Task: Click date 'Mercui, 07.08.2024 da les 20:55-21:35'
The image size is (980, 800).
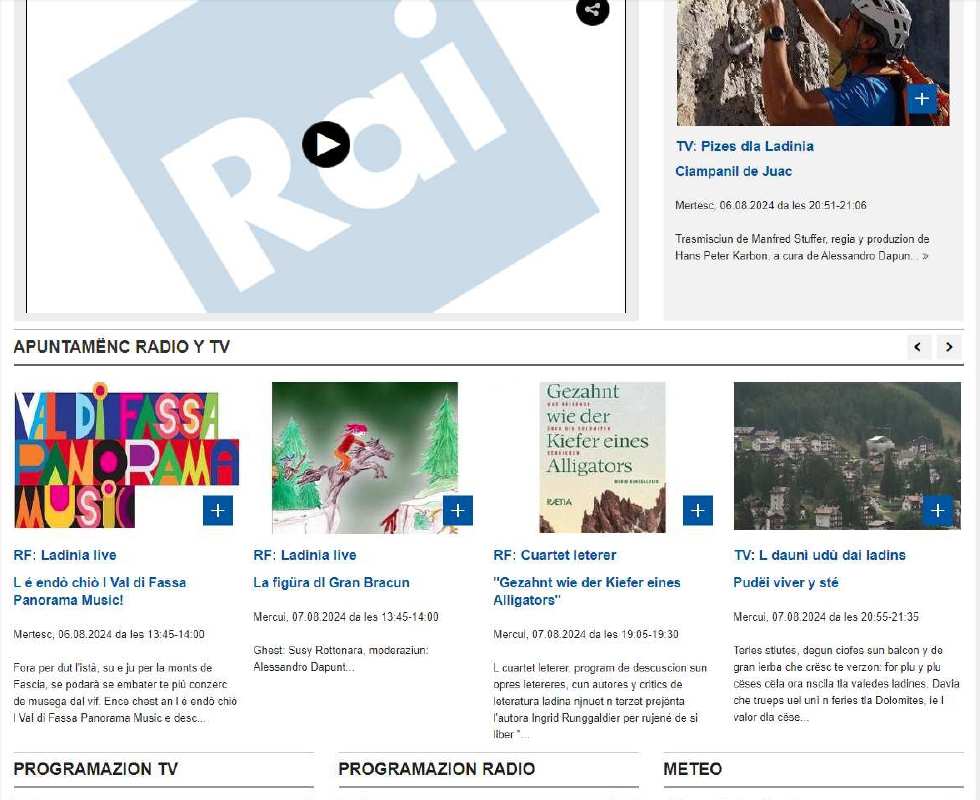Action: tap(826, 617)
